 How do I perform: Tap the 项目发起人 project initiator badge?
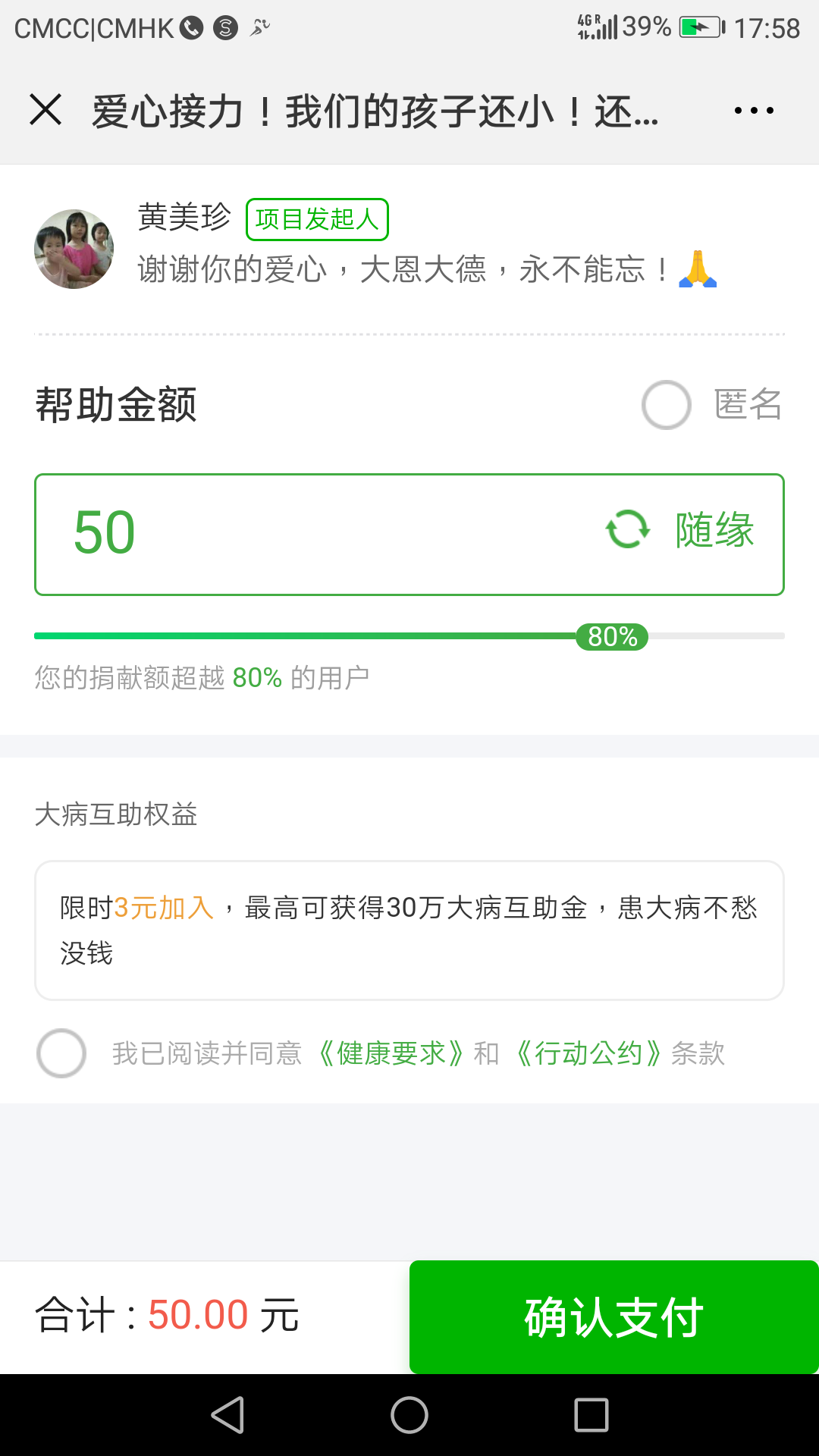click(x=317, y=219)
